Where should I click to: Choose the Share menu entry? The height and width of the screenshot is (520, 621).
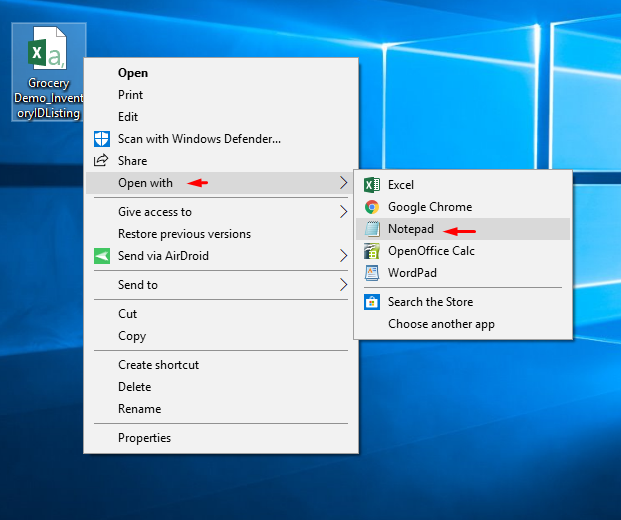point(221,161)
